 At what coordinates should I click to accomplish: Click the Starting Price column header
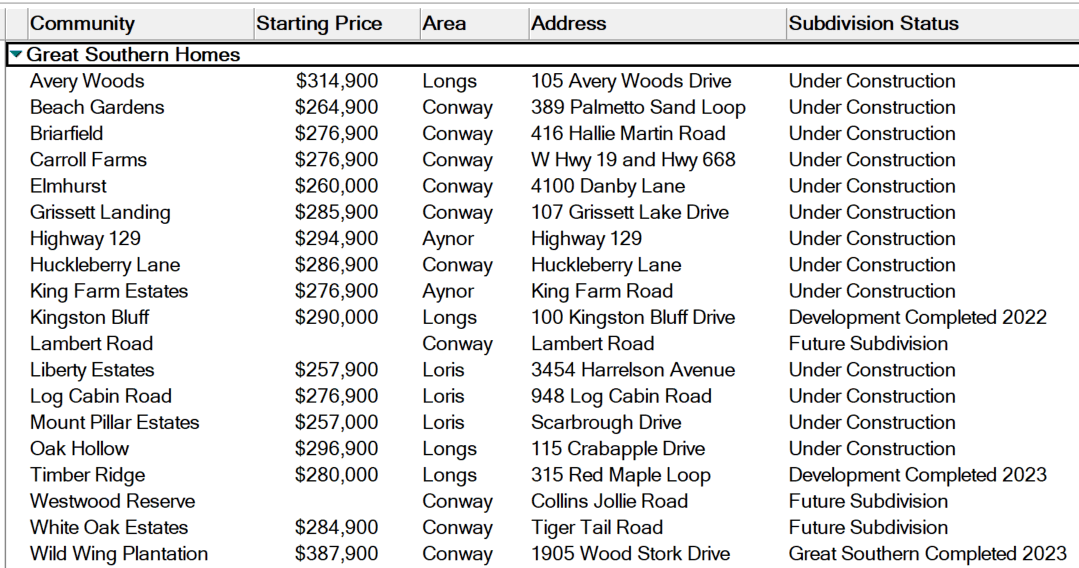[319, 23]
